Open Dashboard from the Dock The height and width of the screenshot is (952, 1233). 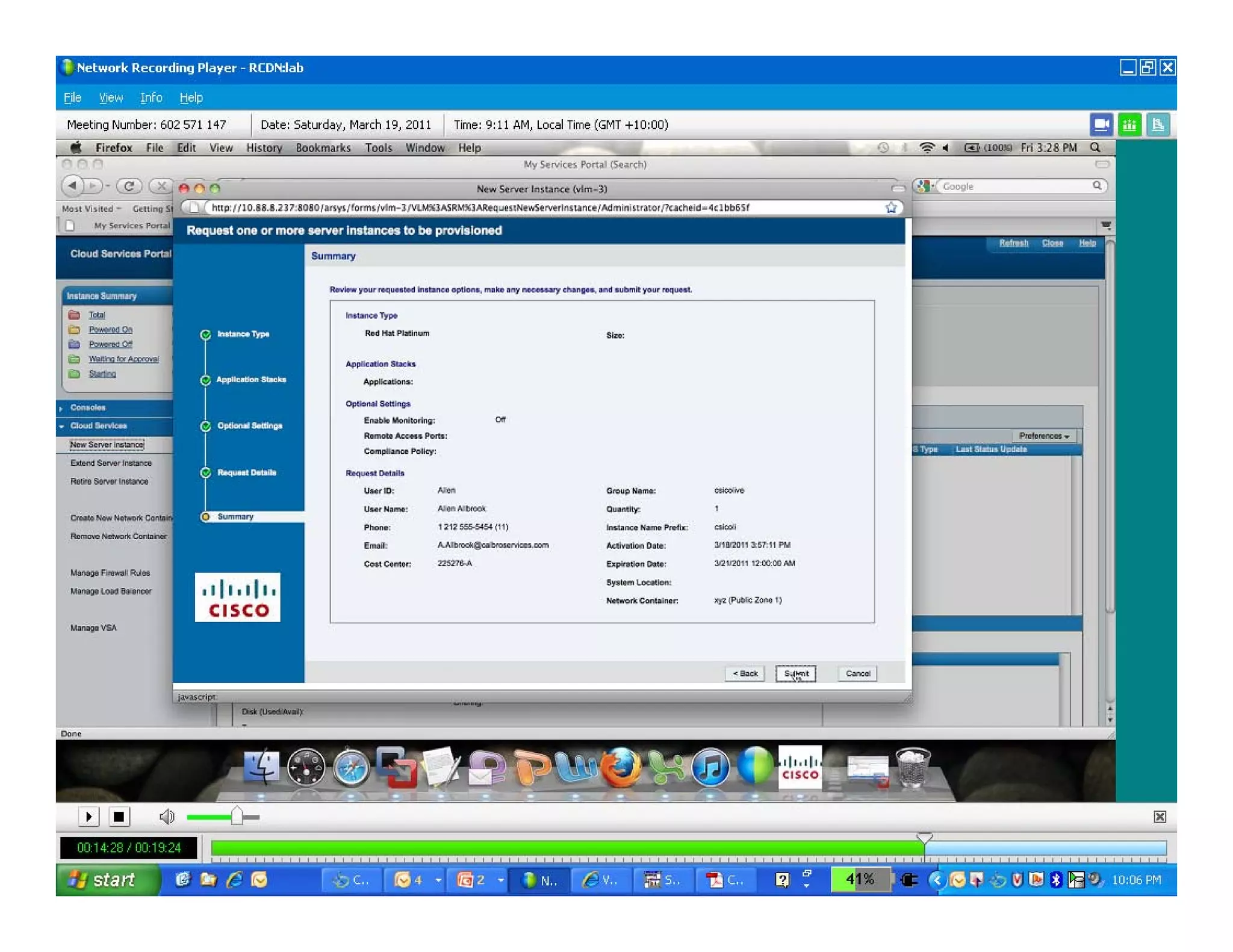tap(306, 767)
